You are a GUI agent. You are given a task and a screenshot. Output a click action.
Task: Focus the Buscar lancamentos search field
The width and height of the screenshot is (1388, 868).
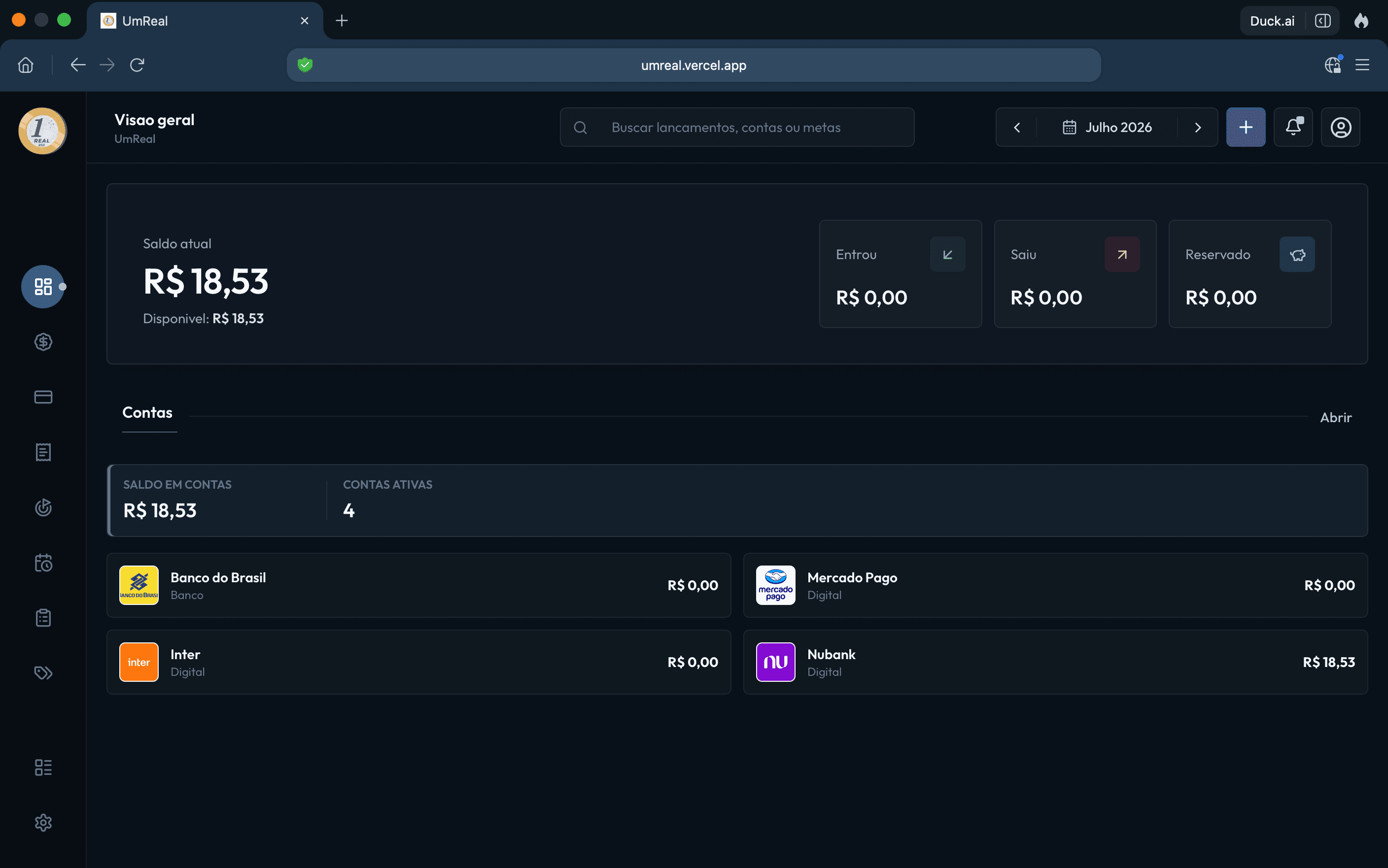737,127
